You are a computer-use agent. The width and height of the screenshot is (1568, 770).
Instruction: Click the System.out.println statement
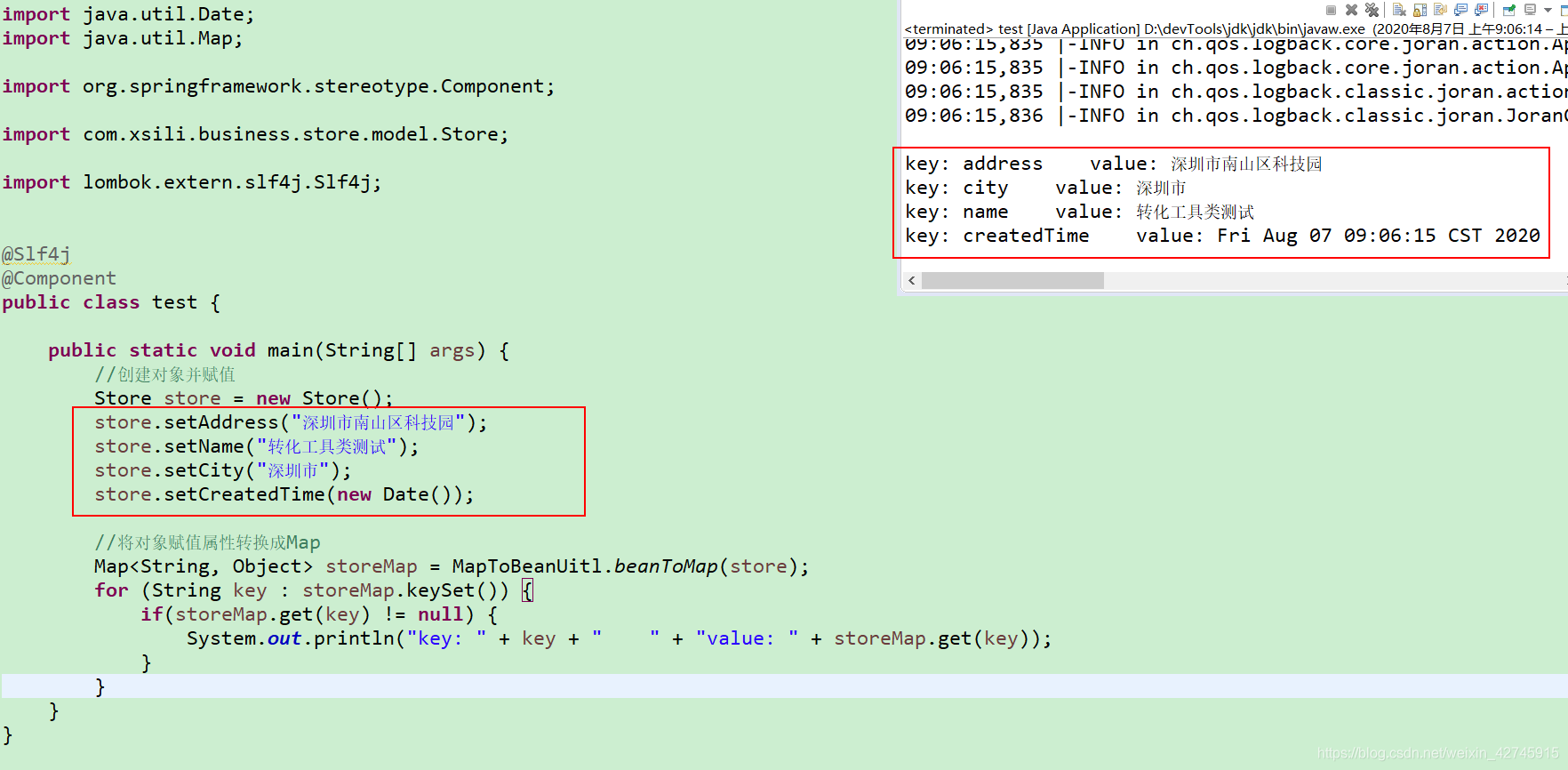point(619,638)
